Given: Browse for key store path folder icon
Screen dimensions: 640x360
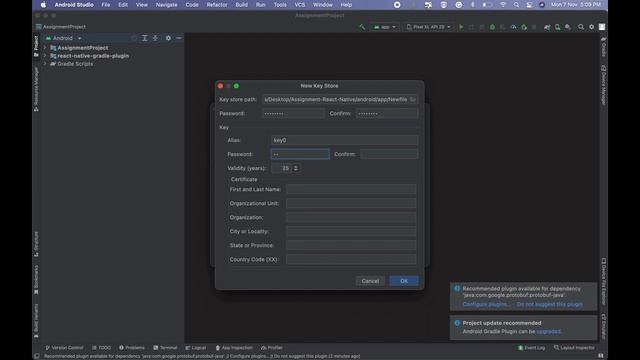Looking at the screenshot, I should [413, 99].
